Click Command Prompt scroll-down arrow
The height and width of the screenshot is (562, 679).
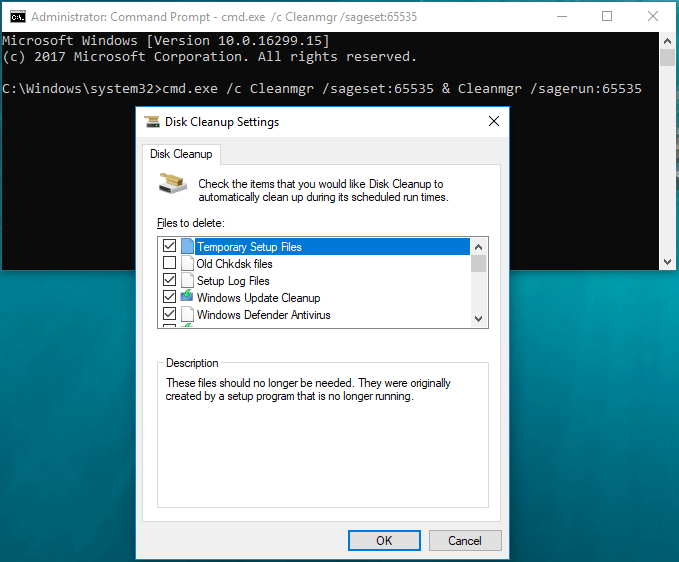(x=667, y=262)
